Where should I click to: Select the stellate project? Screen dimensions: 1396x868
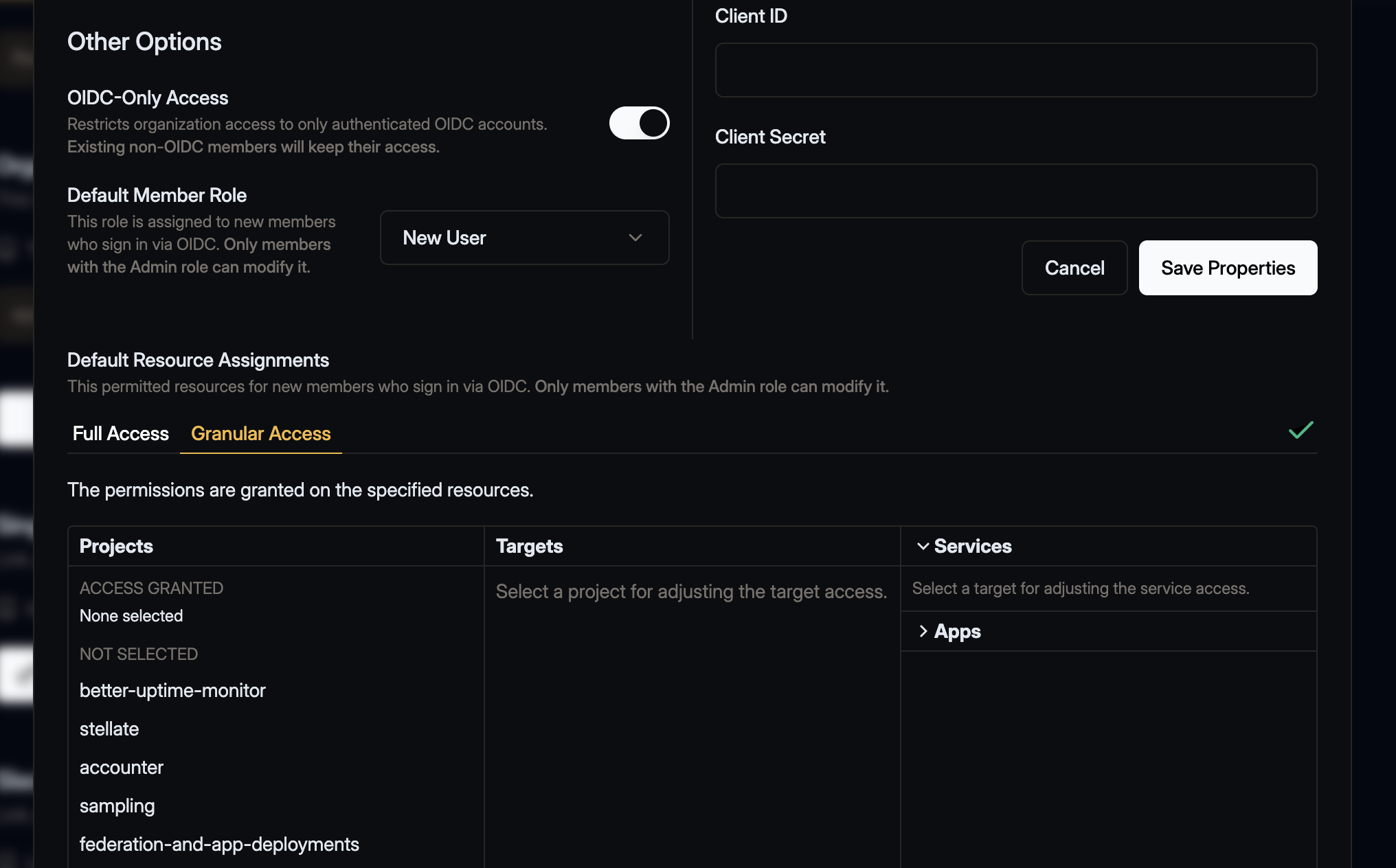click(x=109, y=729)
